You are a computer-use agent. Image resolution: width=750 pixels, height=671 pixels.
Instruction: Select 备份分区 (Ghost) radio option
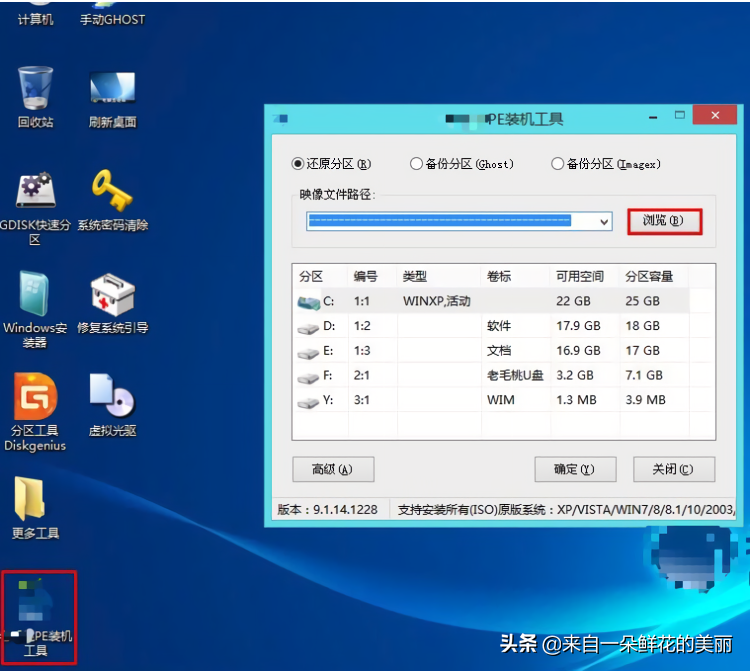462,164
